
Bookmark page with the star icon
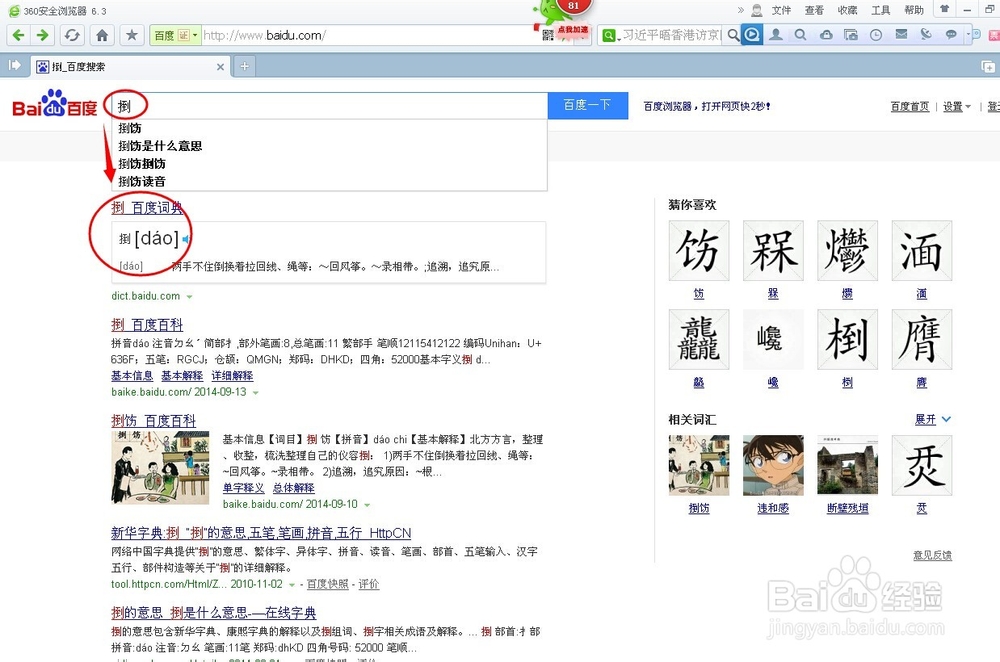pyautogui.click(x=132, y=35)
